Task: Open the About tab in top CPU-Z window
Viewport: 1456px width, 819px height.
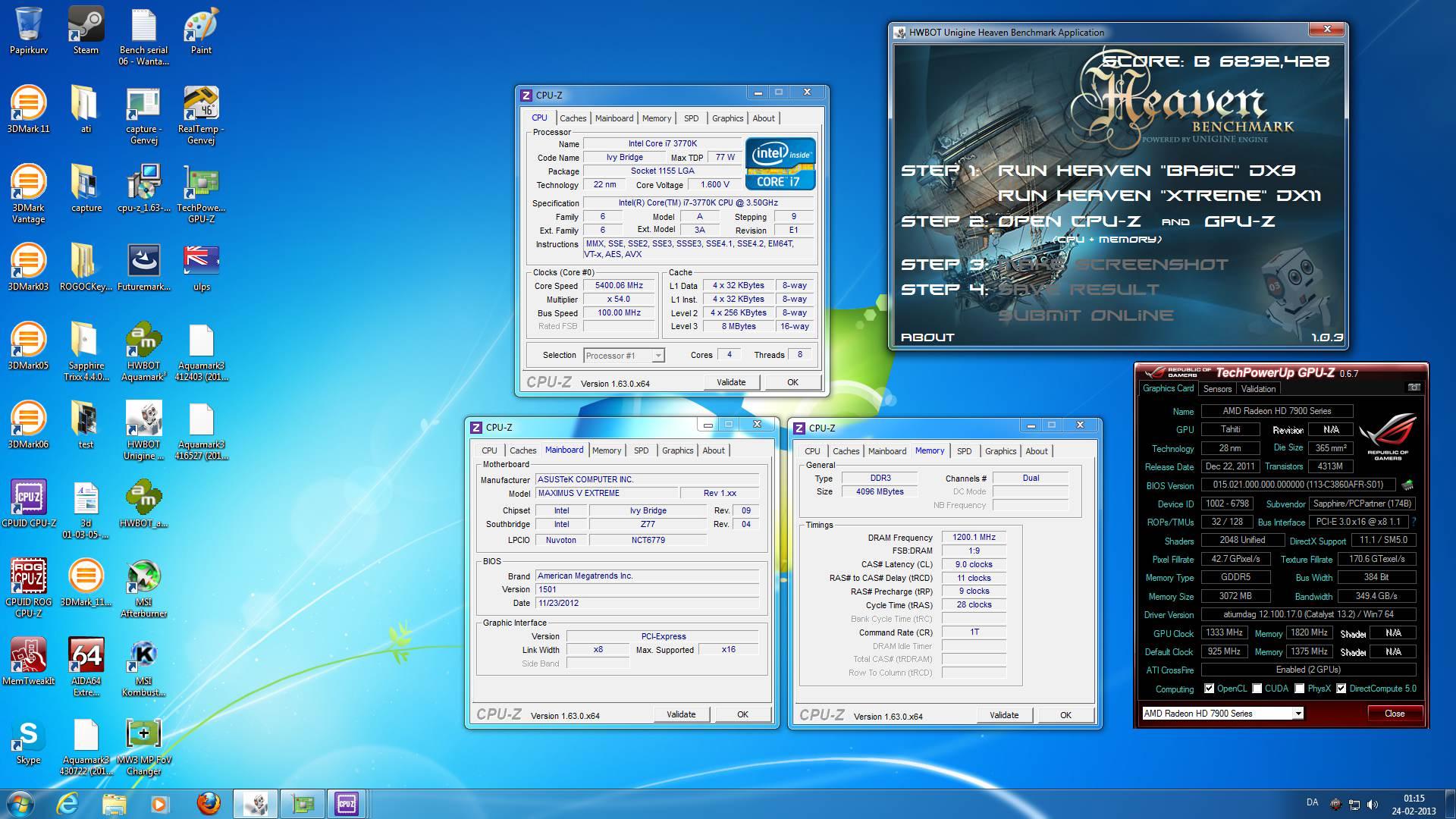Action: (x=764, y=118)
